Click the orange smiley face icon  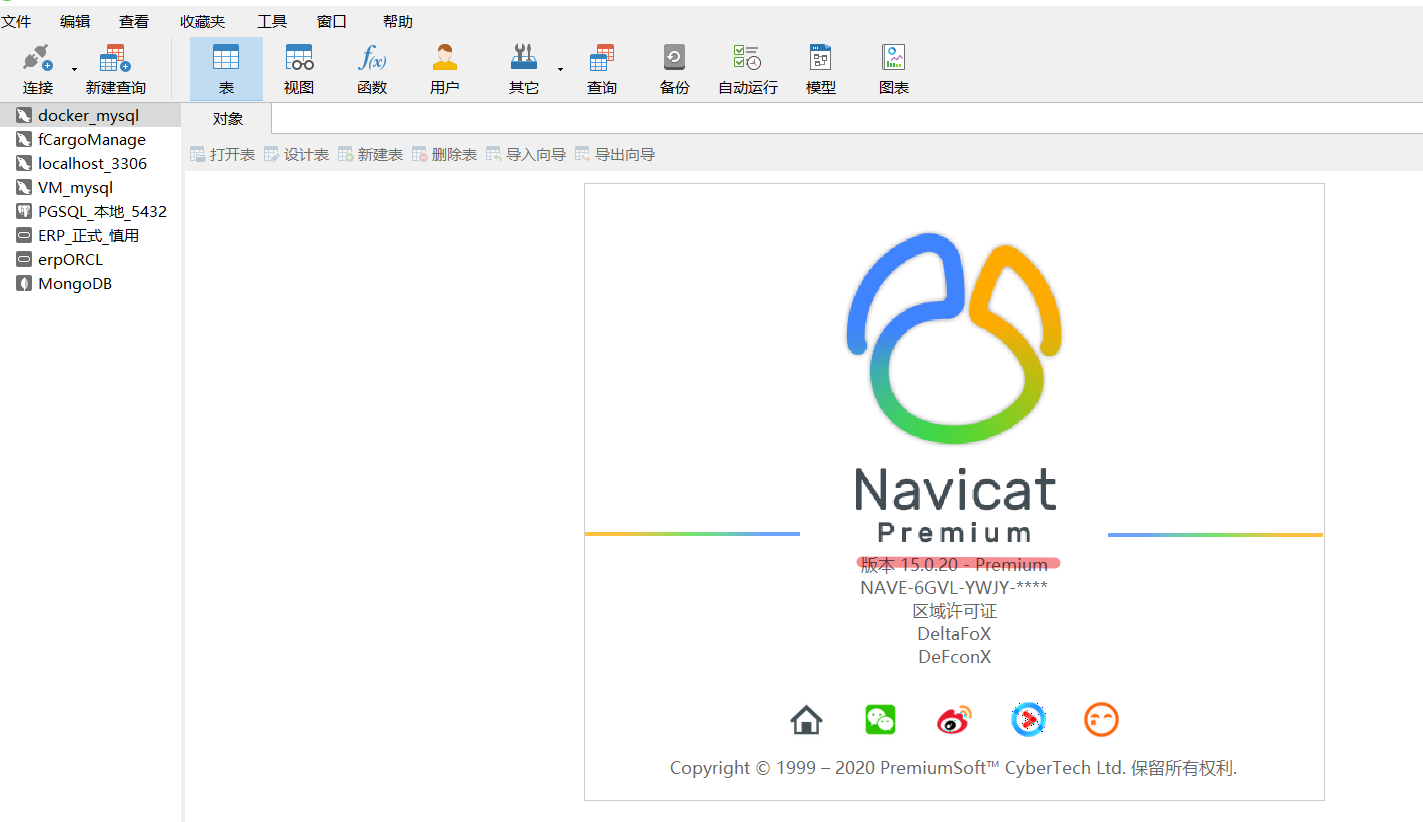(1101, 720)
